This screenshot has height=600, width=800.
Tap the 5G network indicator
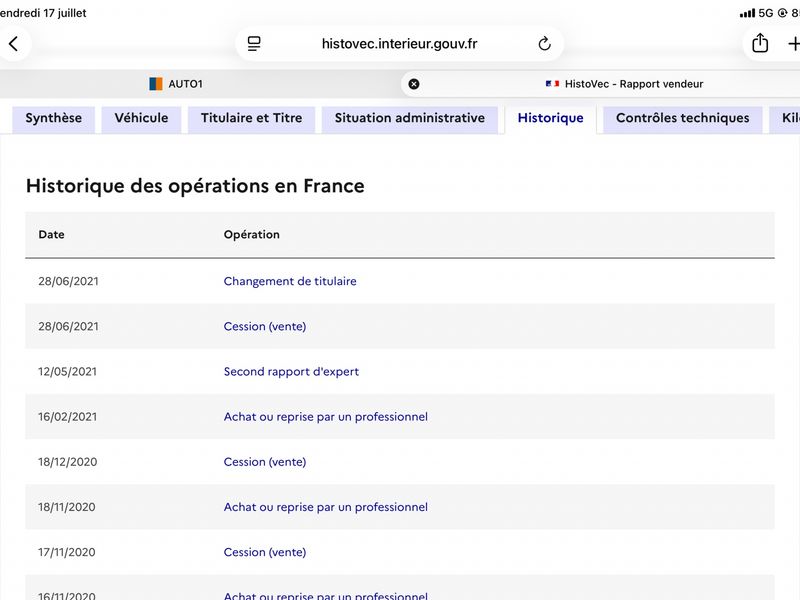pos(766,13)
